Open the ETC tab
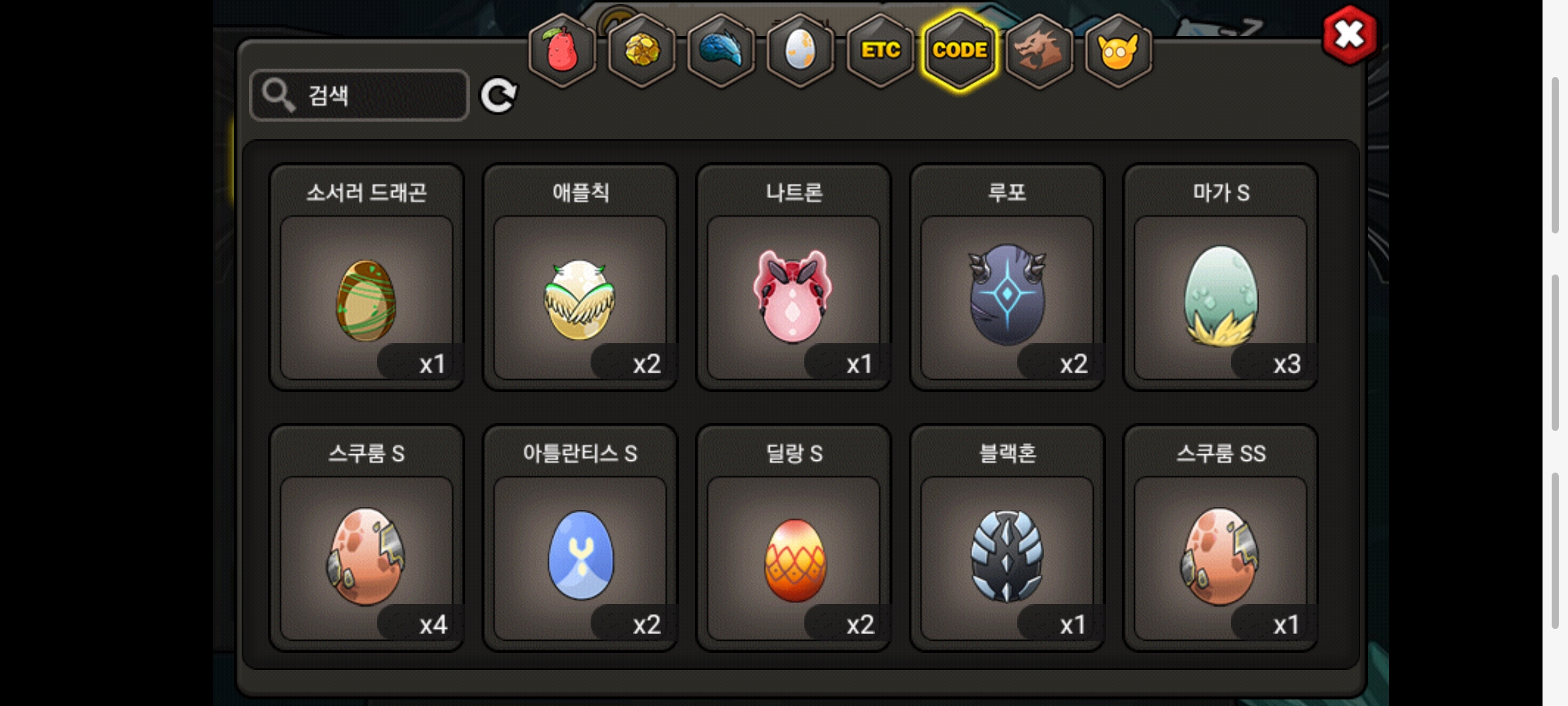 (x=881, y=51)
